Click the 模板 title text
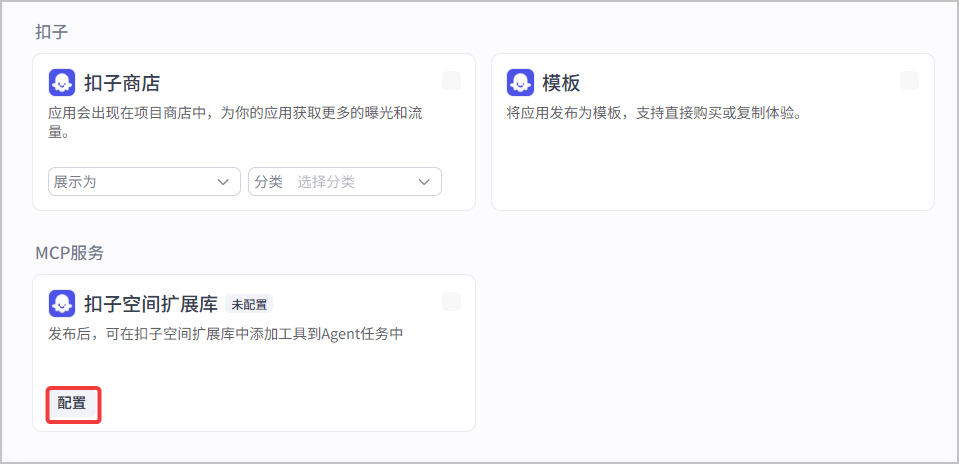This screenshot has height=464, width=959. (x=561, y=83)
